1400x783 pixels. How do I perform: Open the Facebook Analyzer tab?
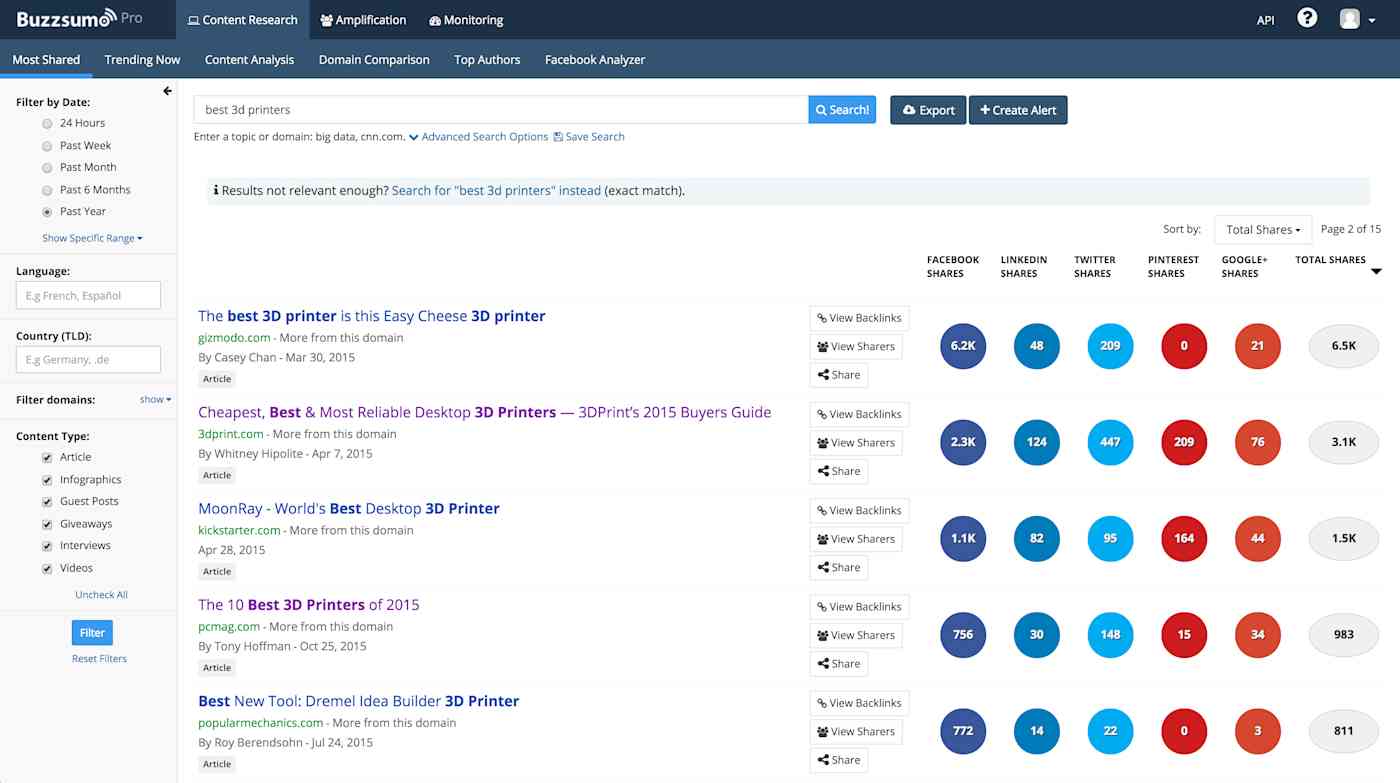pyautogui.click(x=595, y=59)
